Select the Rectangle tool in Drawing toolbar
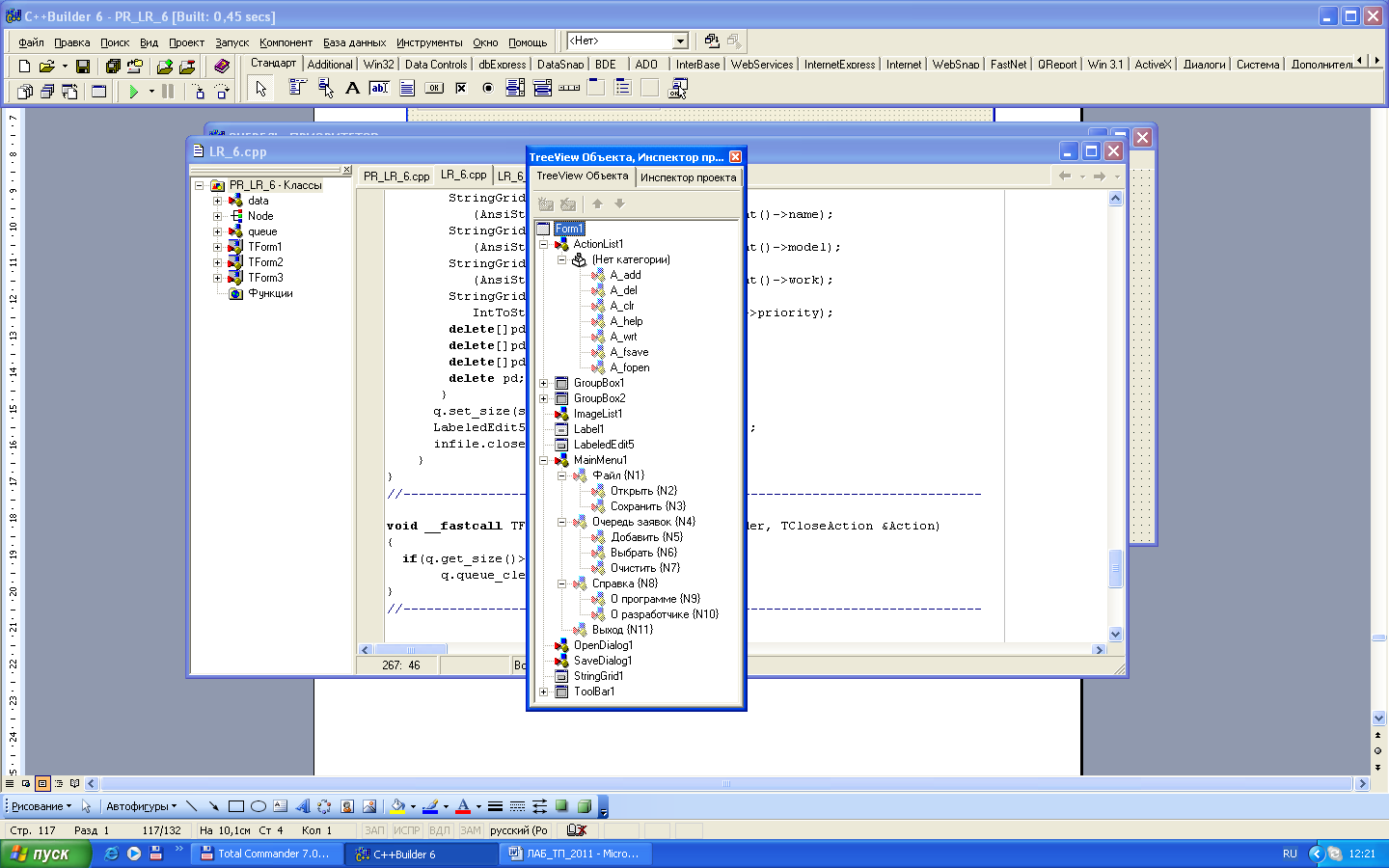Viewport: 1389px width, 868px height. [236, 806]
